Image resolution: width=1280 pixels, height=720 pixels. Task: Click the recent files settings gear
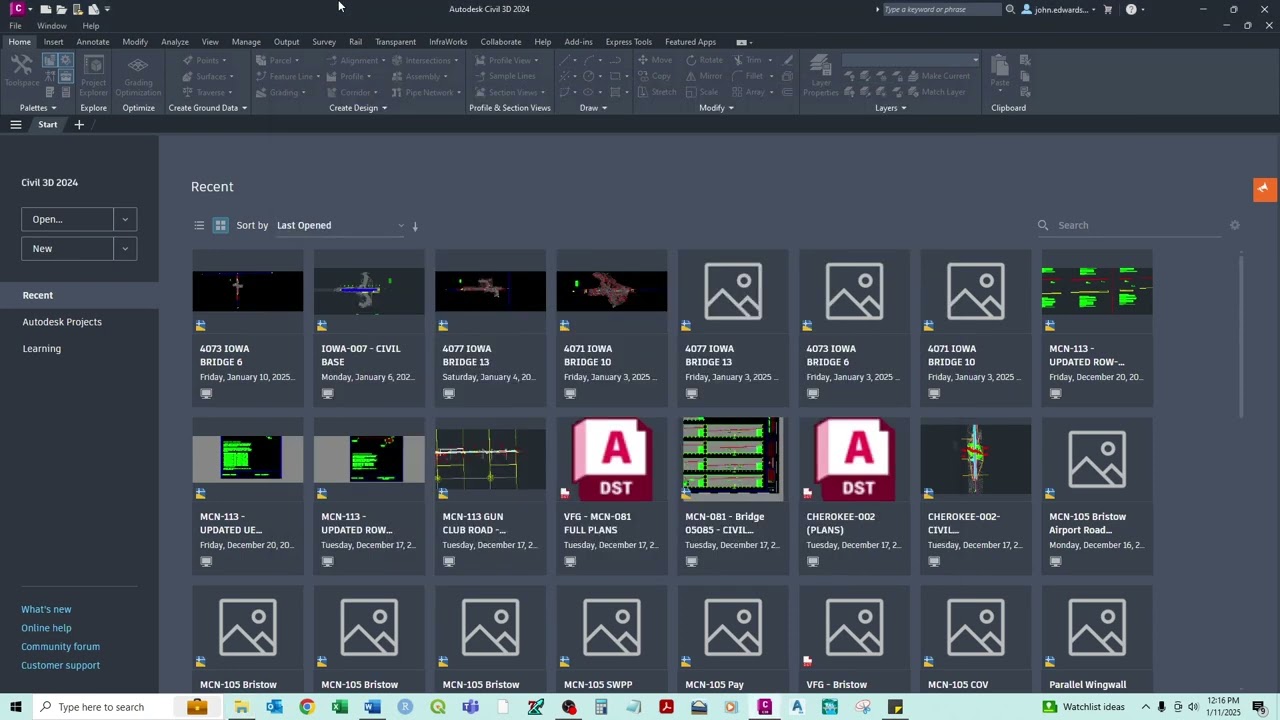1235,225
